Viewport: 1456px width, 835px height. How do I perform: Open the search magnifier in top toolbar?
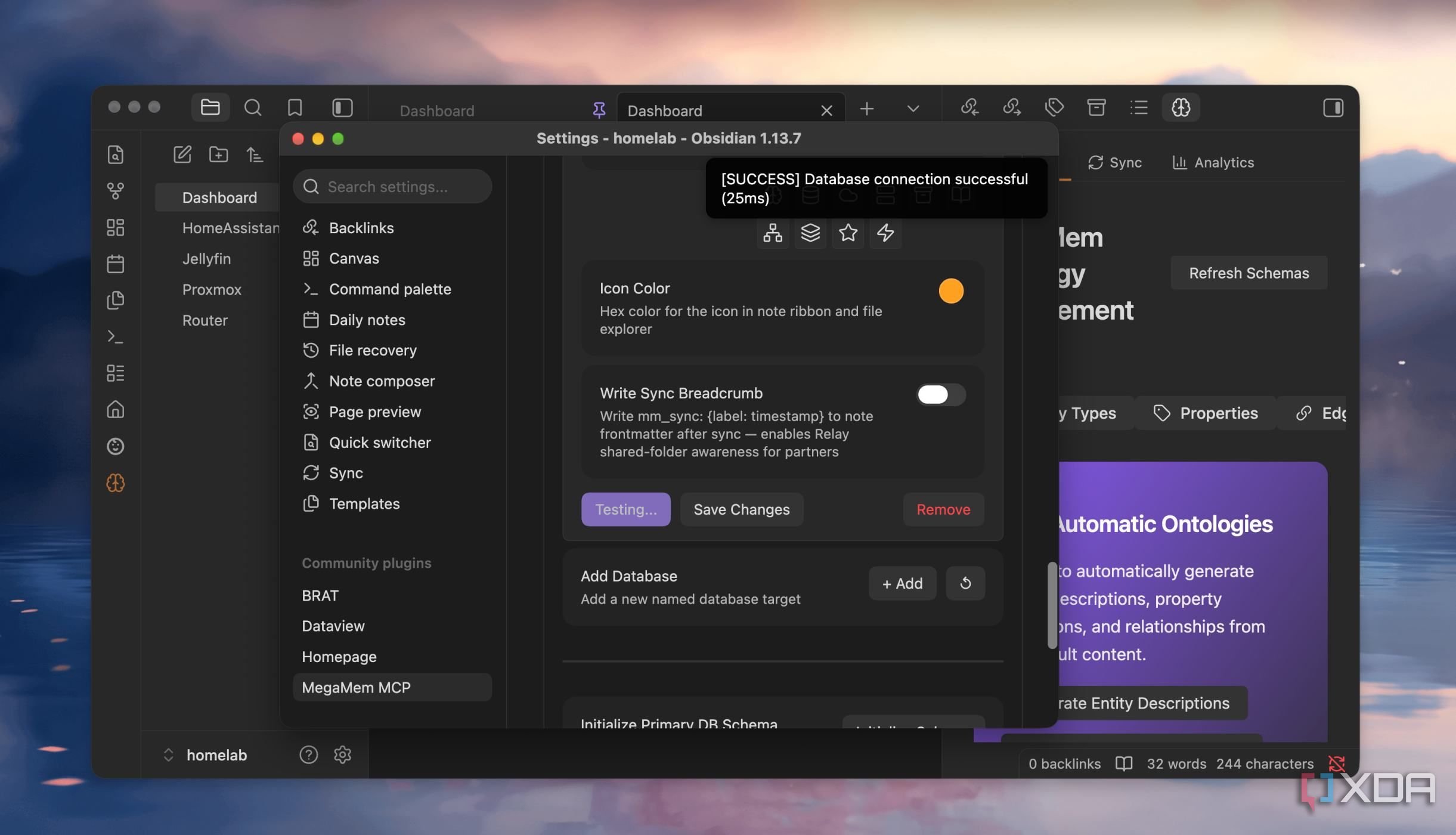252,107
